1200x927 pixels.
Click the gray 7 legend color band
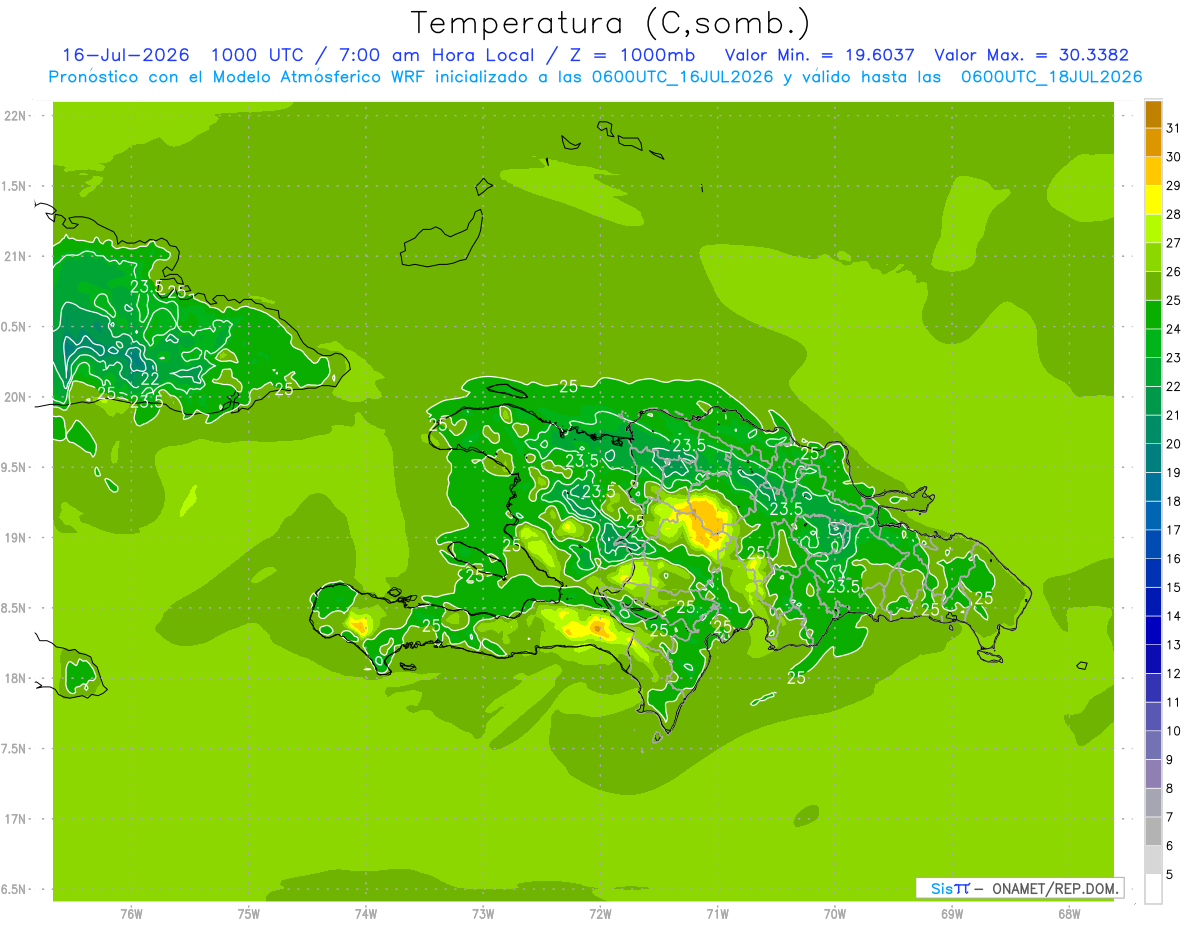click(x=1153, y=803)
